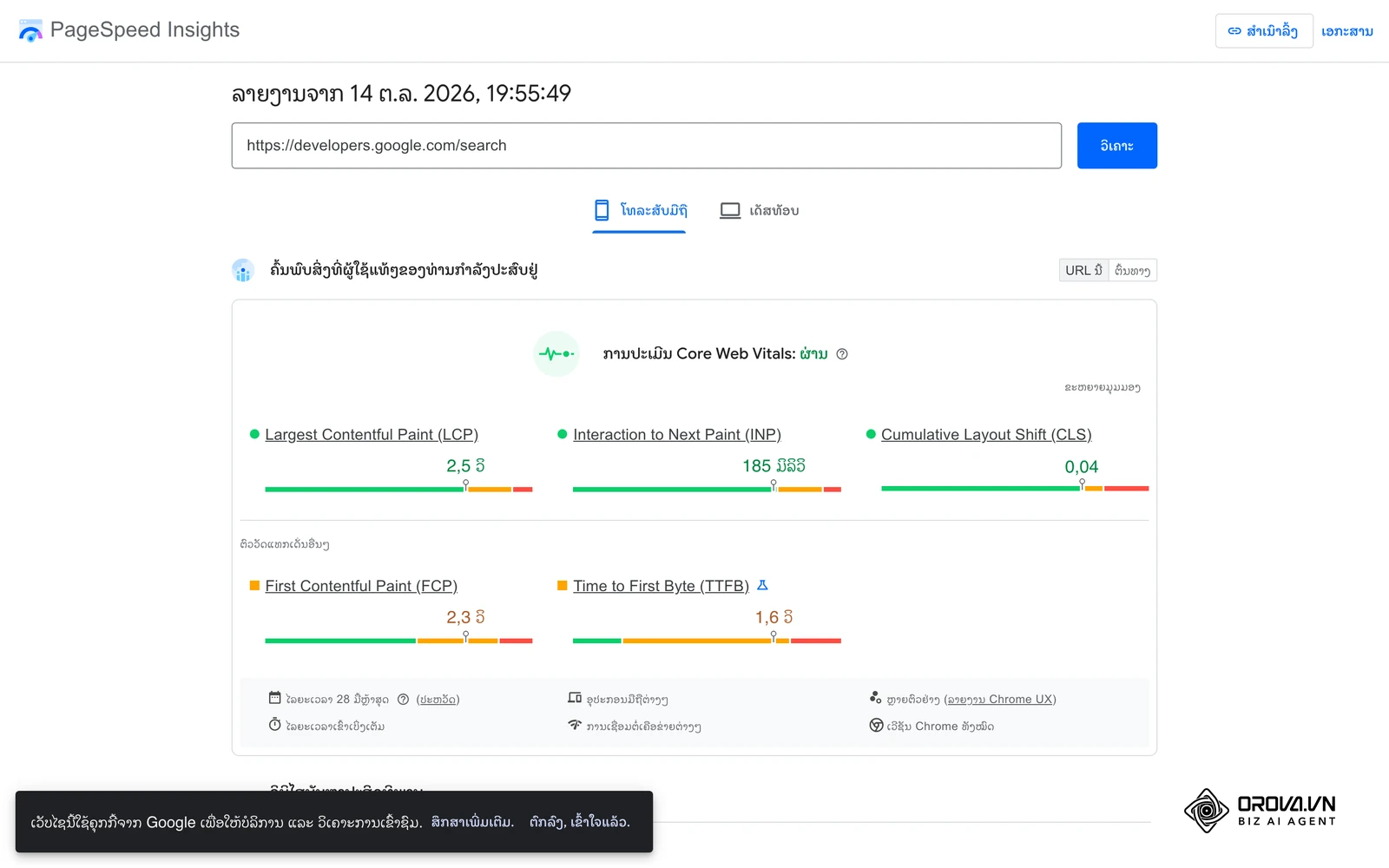This screenshot has width=1389, height=868.
Task: Open Cumulative Layout Shift (CLS) link
Action: tap(986, 434)
